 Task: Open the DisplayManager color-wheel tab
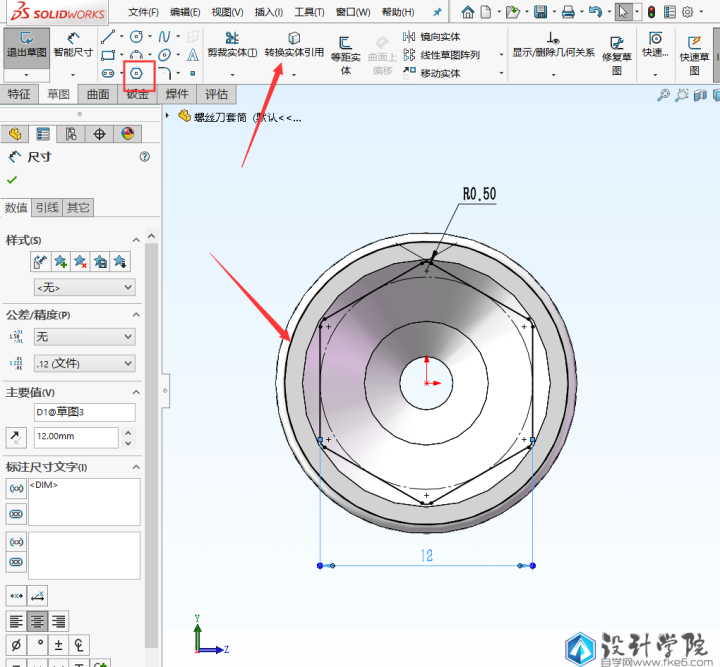(127, 134)
